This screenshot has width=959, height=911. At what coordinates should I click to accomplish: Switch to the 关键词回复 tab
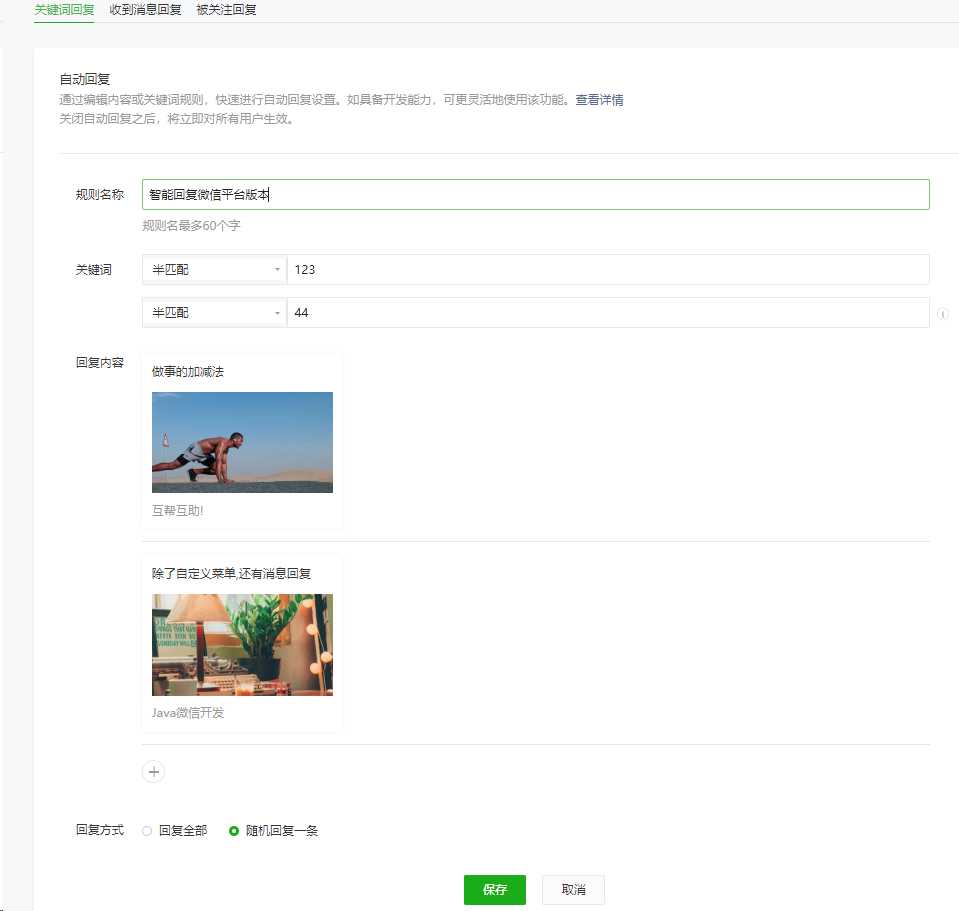pyautogui.click(x=64, y=10)
